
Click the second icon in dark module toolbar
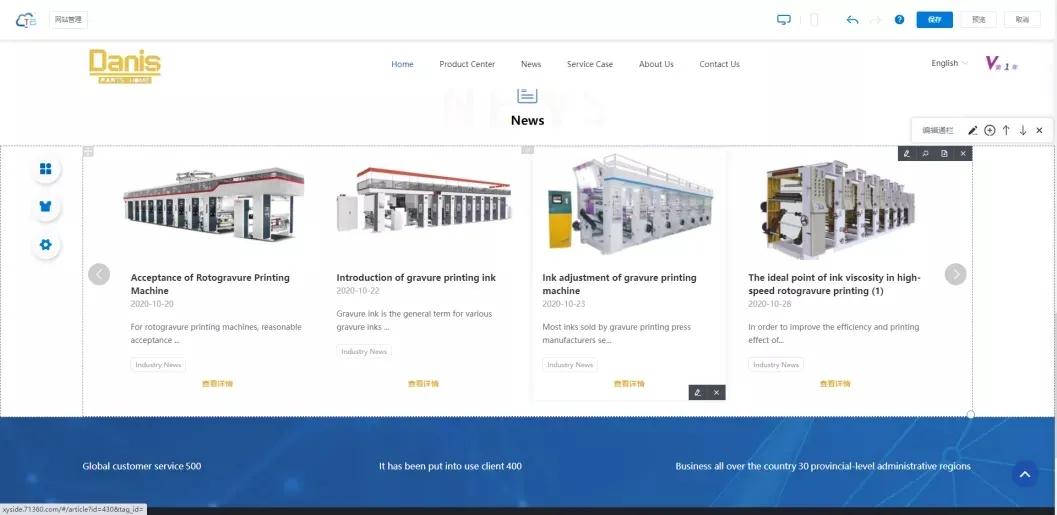pyautogui.click(x=926, y=154)
